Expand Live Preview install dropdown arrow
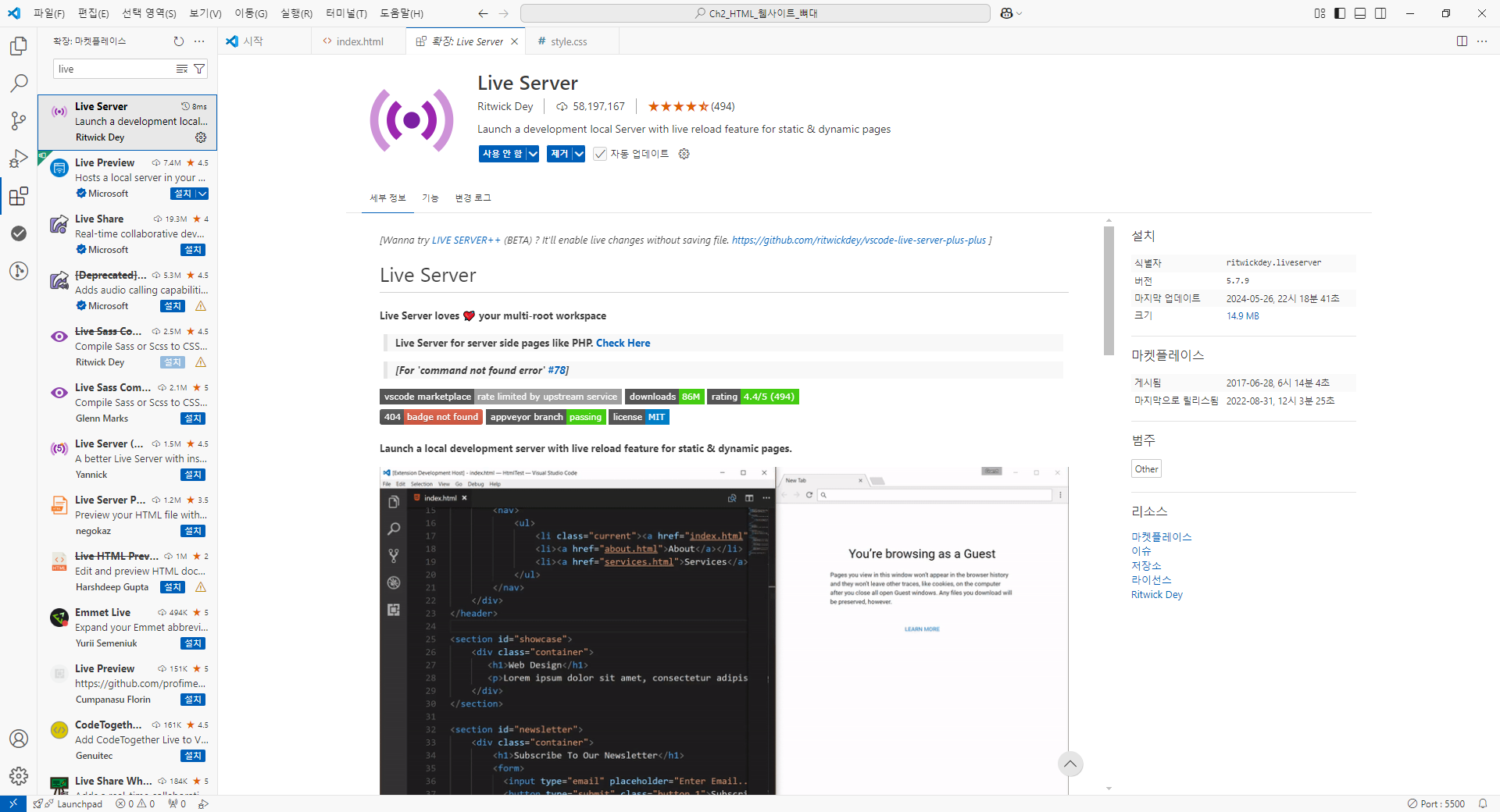The height and width of the screenshot is (812, 1500). [202, 194]
